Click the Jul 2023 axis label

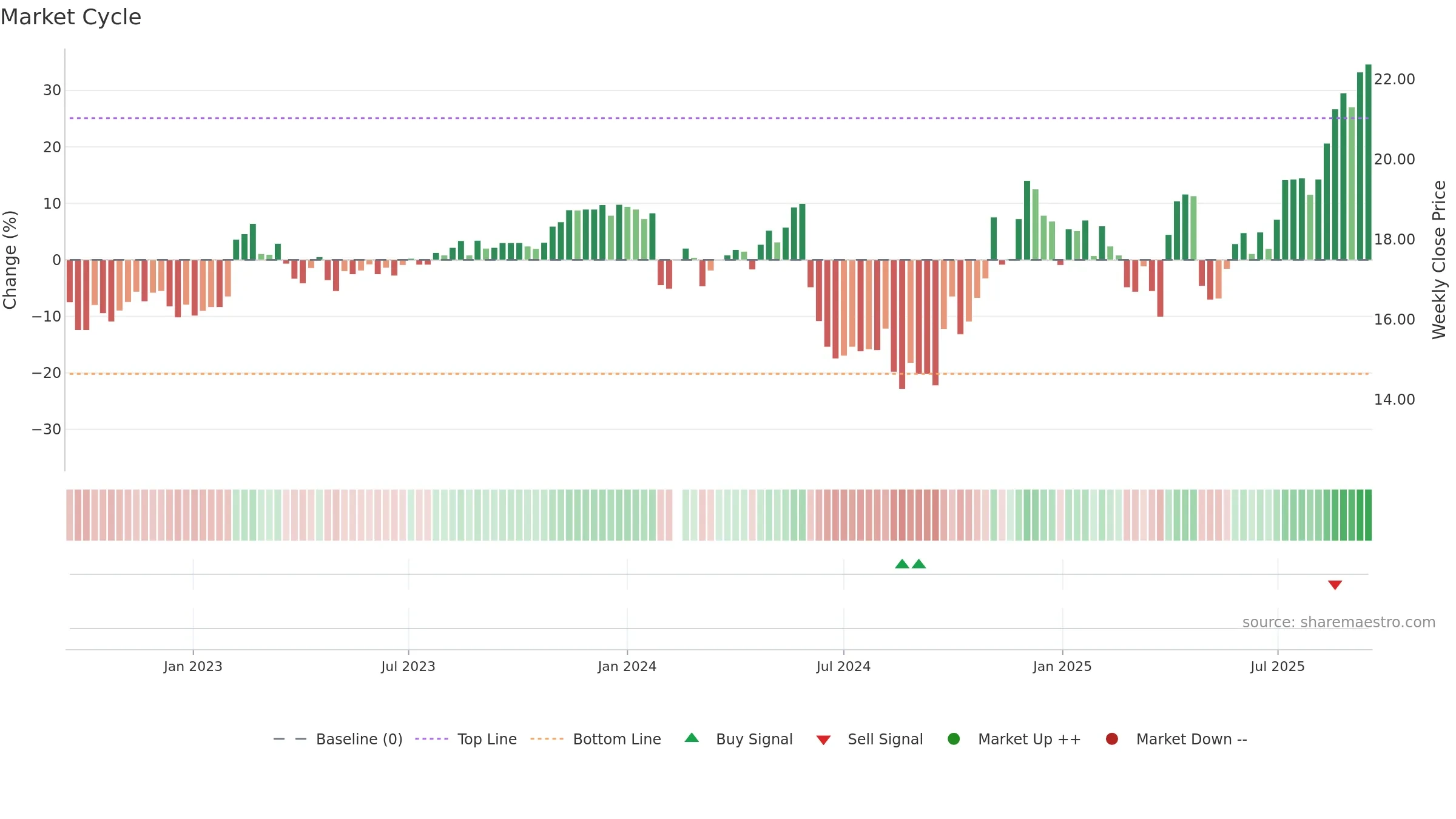pos(408,666)
